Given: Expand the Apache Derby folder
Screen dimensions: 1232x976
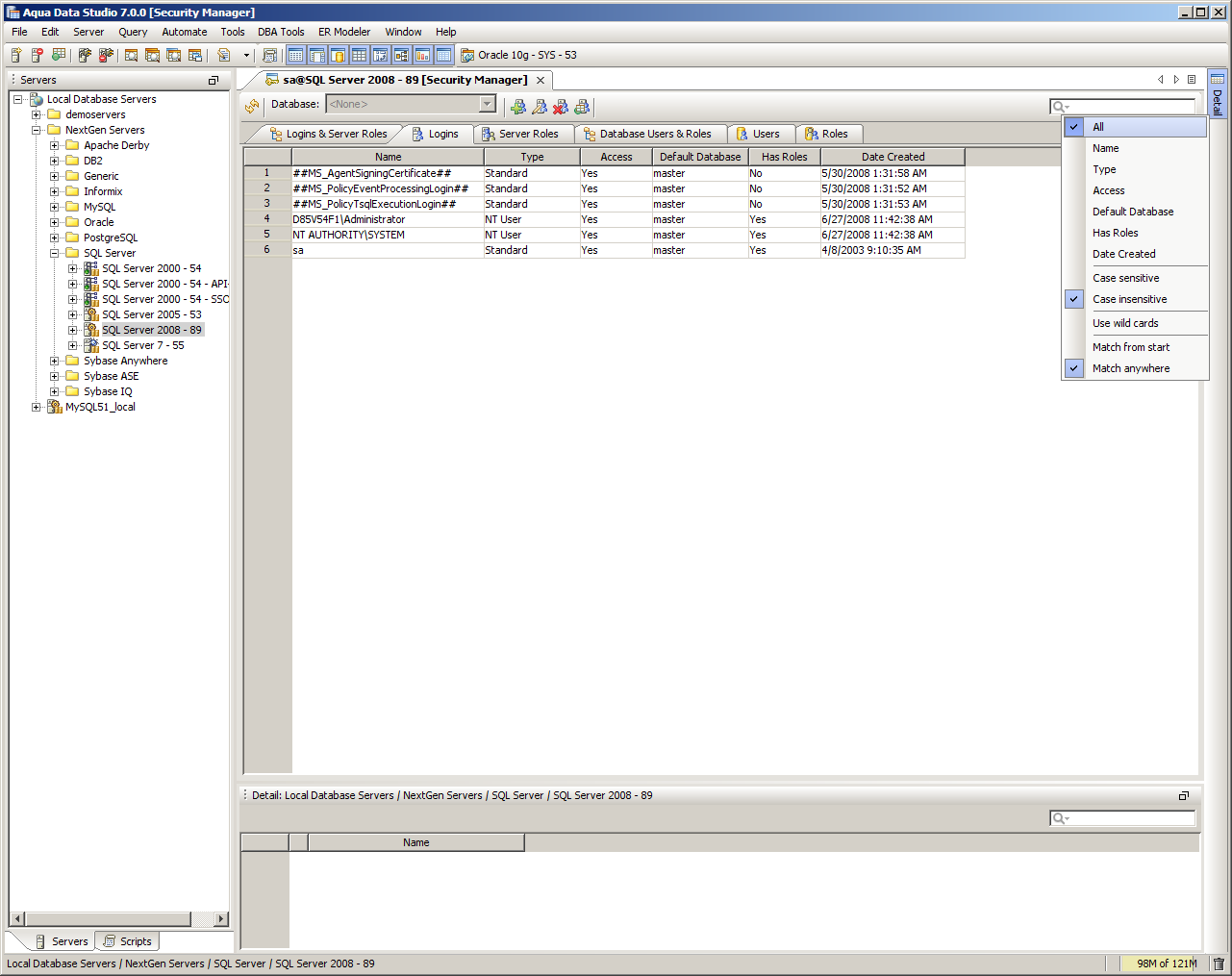Looking at the screenshot, I should point(54,145).
